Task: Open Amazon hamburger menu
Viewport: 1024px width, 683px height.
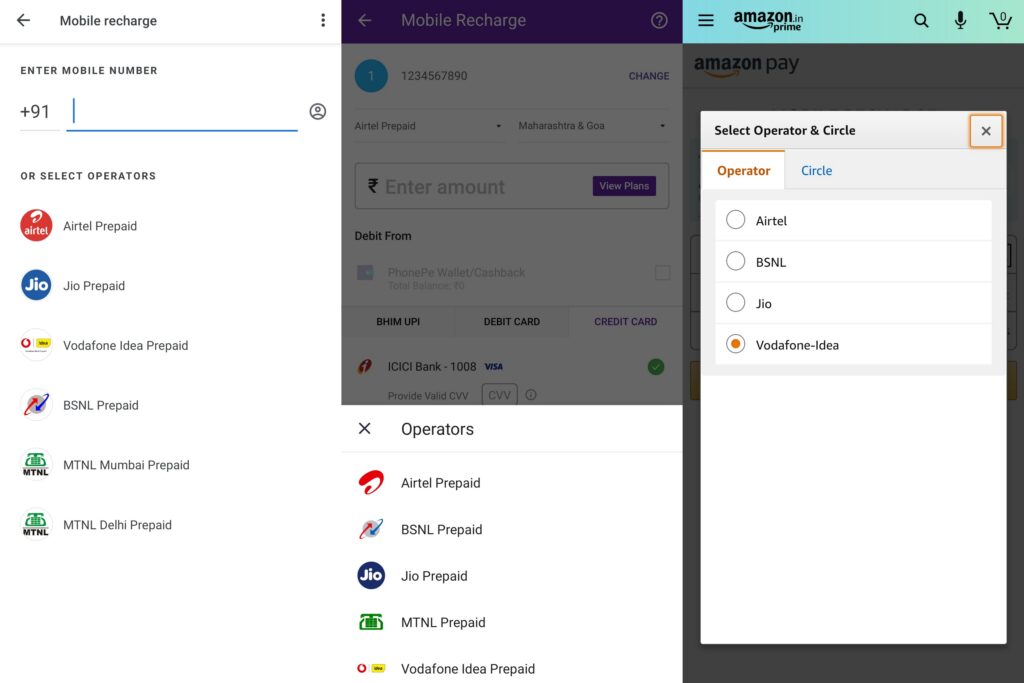Action: coord(706,20)
